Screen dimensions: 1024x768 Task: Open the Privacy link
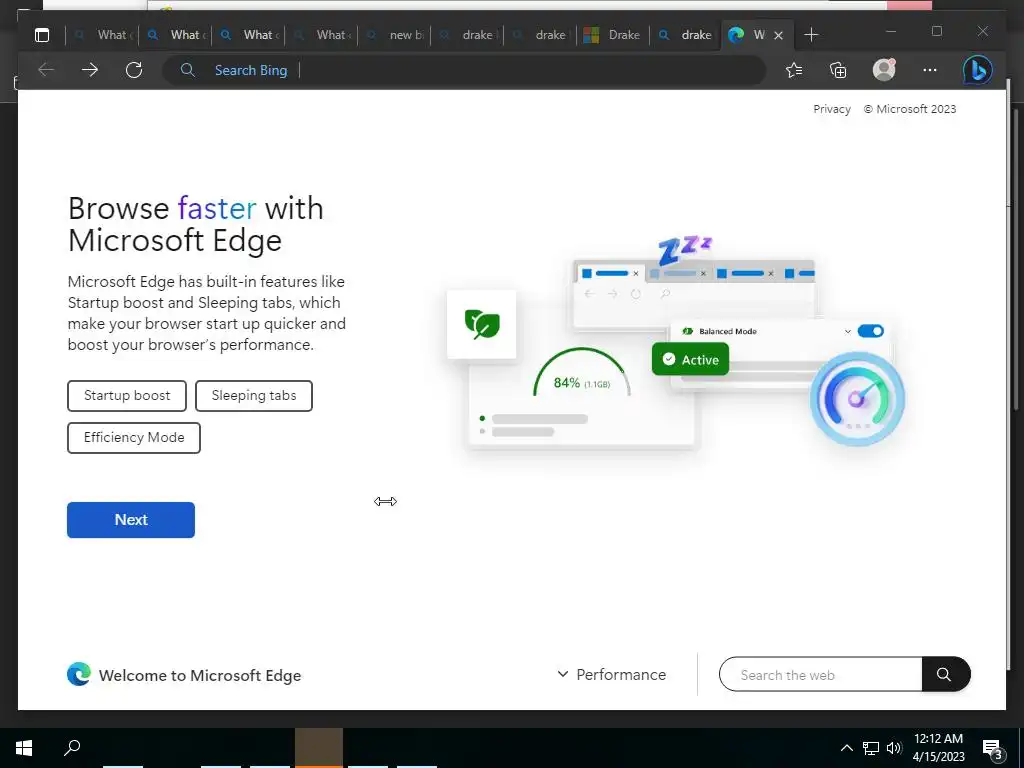point(832,109)
